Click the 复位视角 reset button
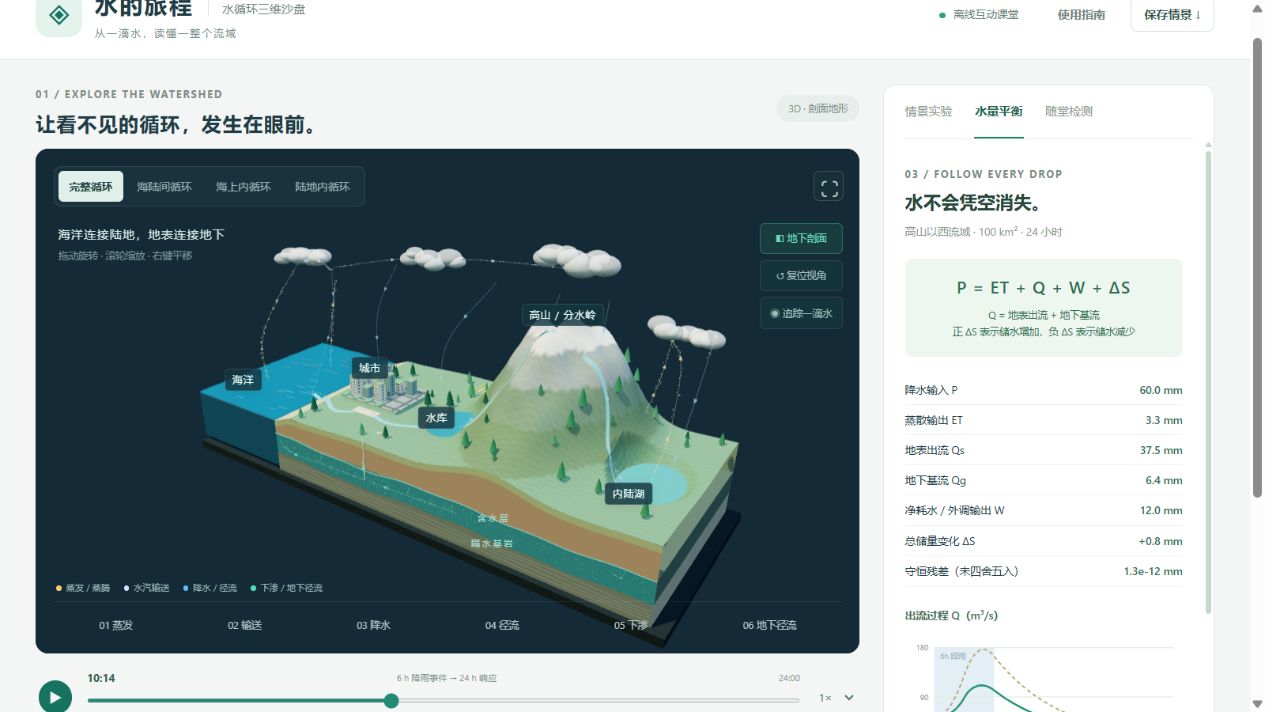 click(x=801, y=275)
